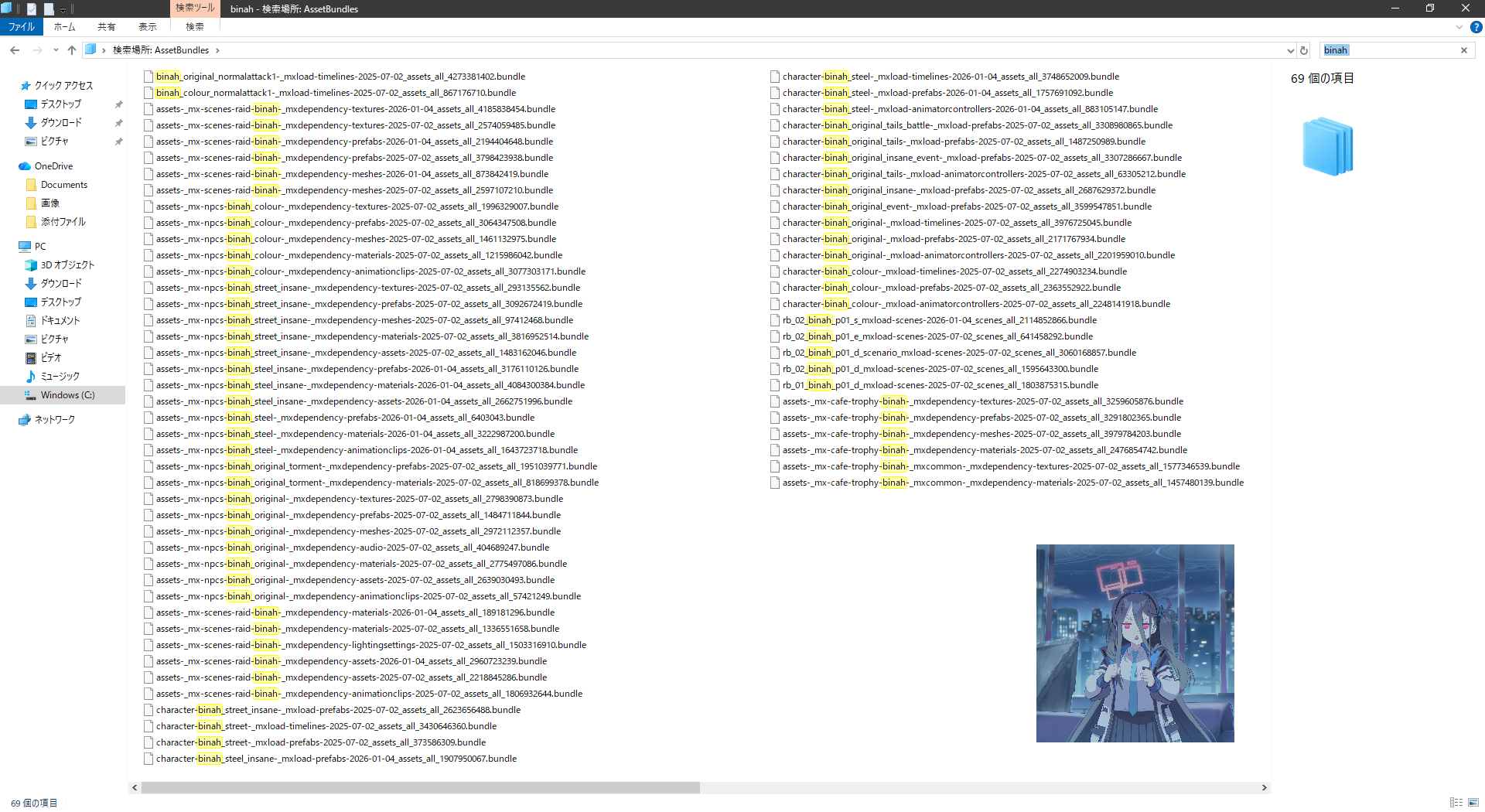Select Windows (C:) drive in sidebar
The height and width of the screenshot is (812, 1485).
pyautogui.click(x=67, y=395)
